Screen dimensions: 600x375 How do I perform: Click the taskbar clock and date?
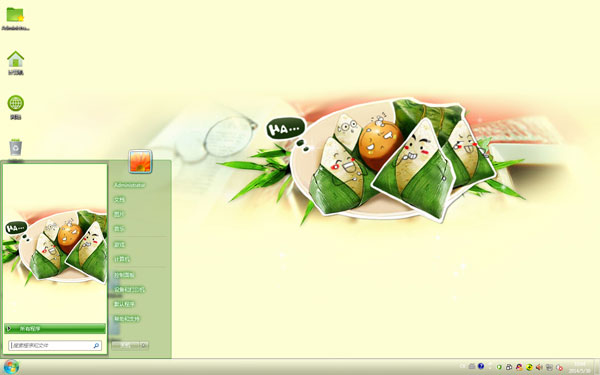coord(579,367)
